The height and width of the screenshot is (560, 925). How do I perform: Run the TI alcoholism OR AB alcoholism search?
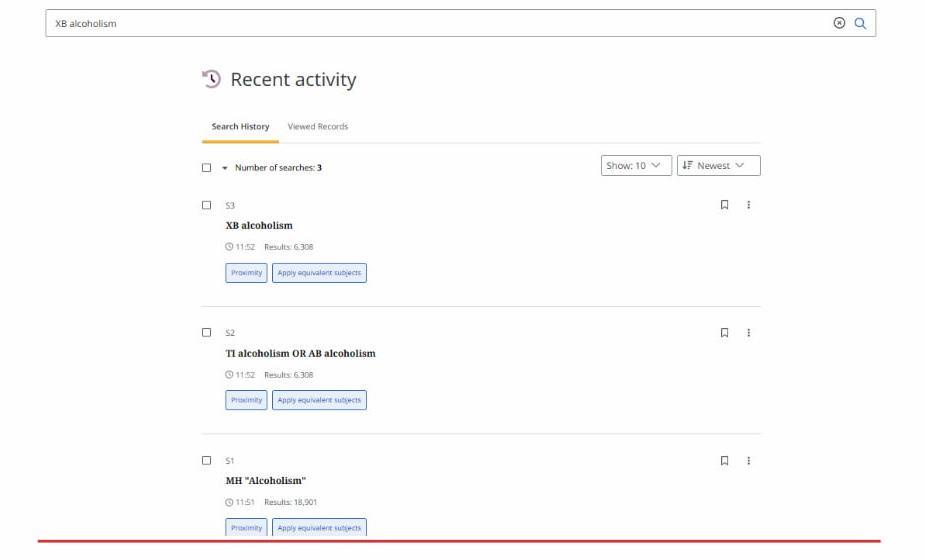[x=300, y=354]
